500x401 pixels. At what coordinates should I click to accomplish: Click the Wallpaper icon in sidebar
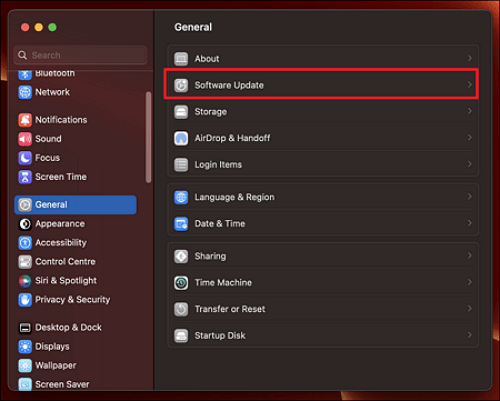(25, 366)
